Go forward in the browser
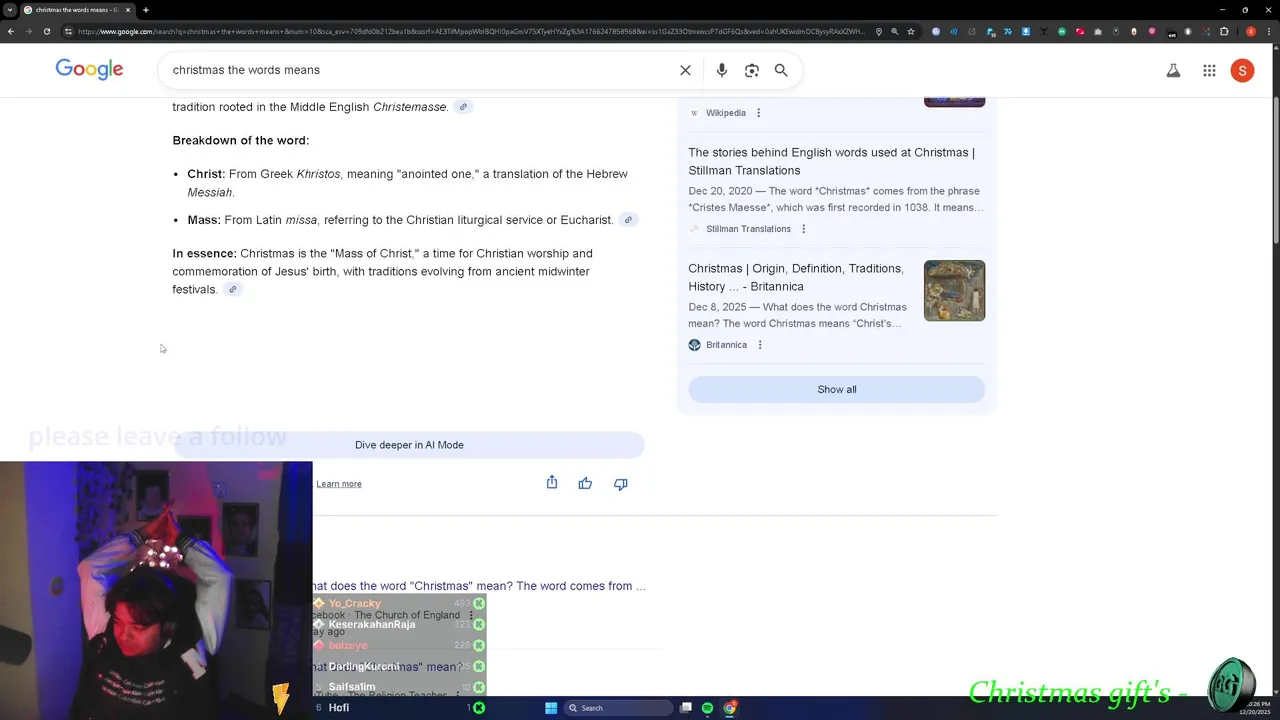The width and height of the screenshot is (1280, 720). pos(28,31)
